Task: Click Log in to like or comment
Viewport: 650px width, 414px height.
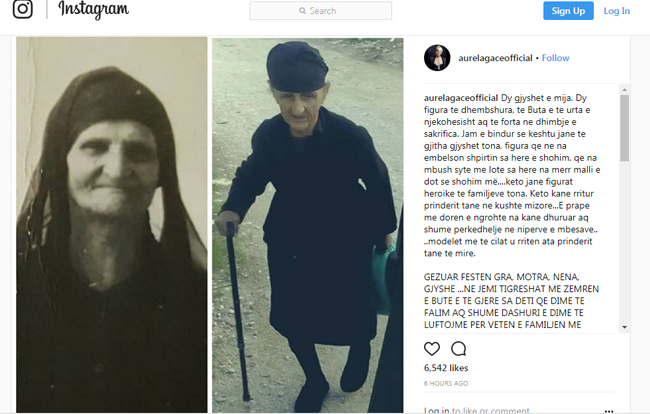Action: (436, 410)
